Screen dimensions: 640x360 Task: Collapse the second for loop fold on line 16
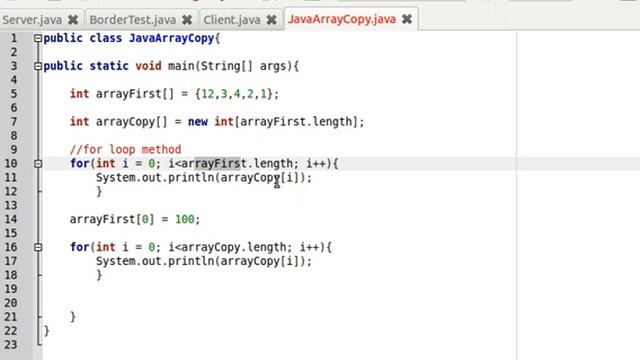[38, 247]
